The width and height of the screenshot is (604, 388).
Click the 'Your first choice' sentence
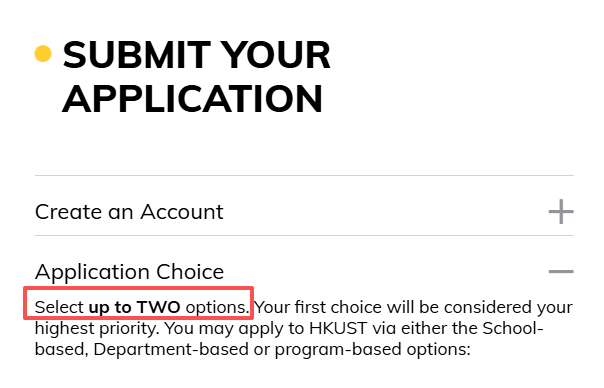(x=413, y=307)
